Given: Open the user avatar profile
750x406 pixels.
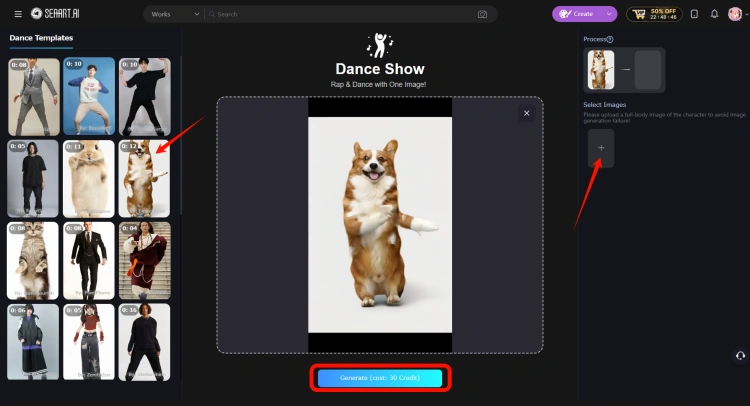Looking at the screenshot, I should point(735,14).
